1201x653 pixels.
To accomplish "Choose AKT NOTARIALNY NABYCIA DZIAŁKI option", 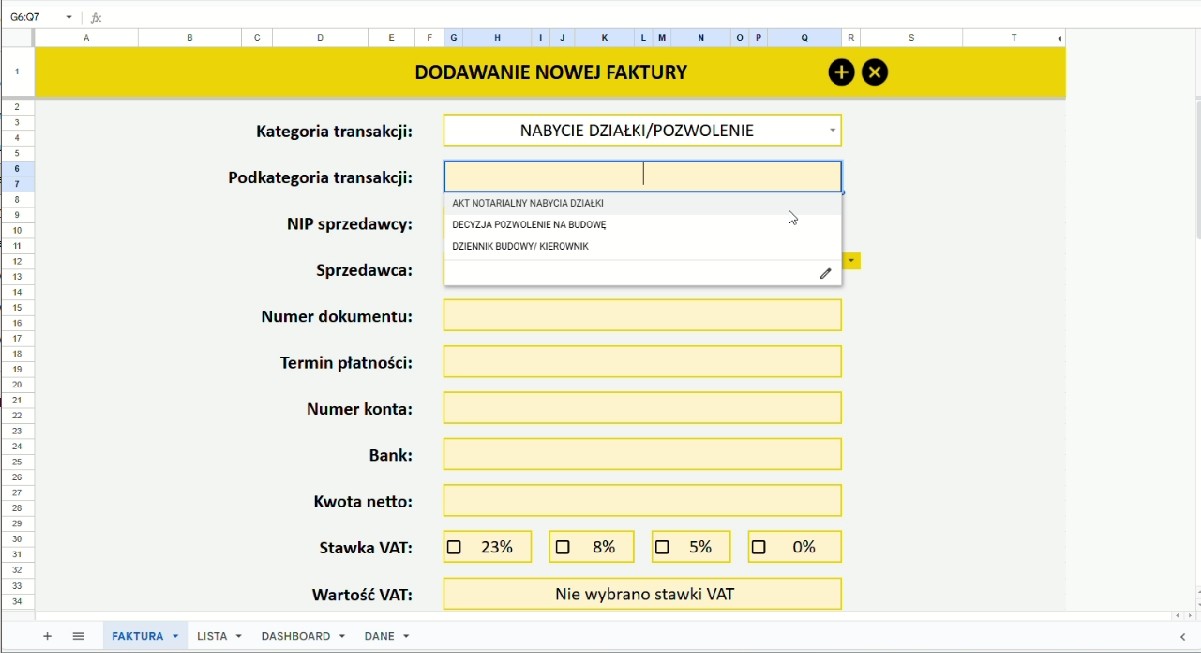I will tap(643, 203).
